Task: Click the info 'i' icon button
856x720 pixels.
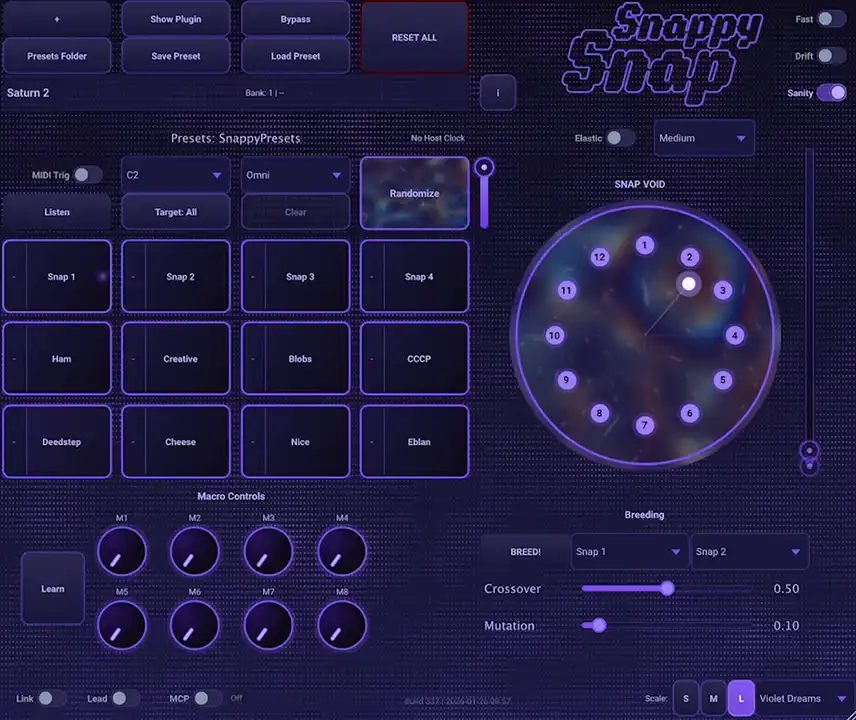Action: pyautogui.click(x=498, y=93)
